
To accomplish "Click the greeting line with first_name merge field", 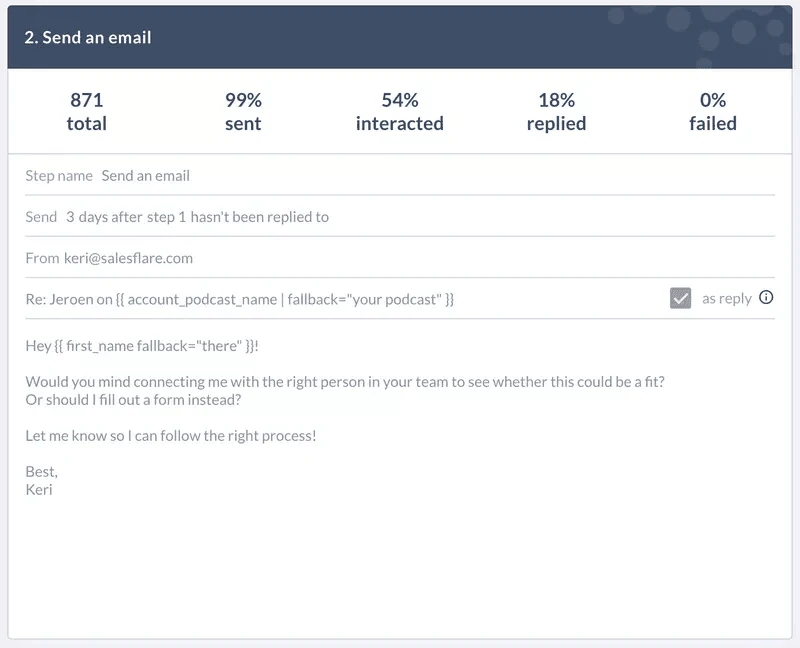I will pyautogui.click(x=142, y=346).
